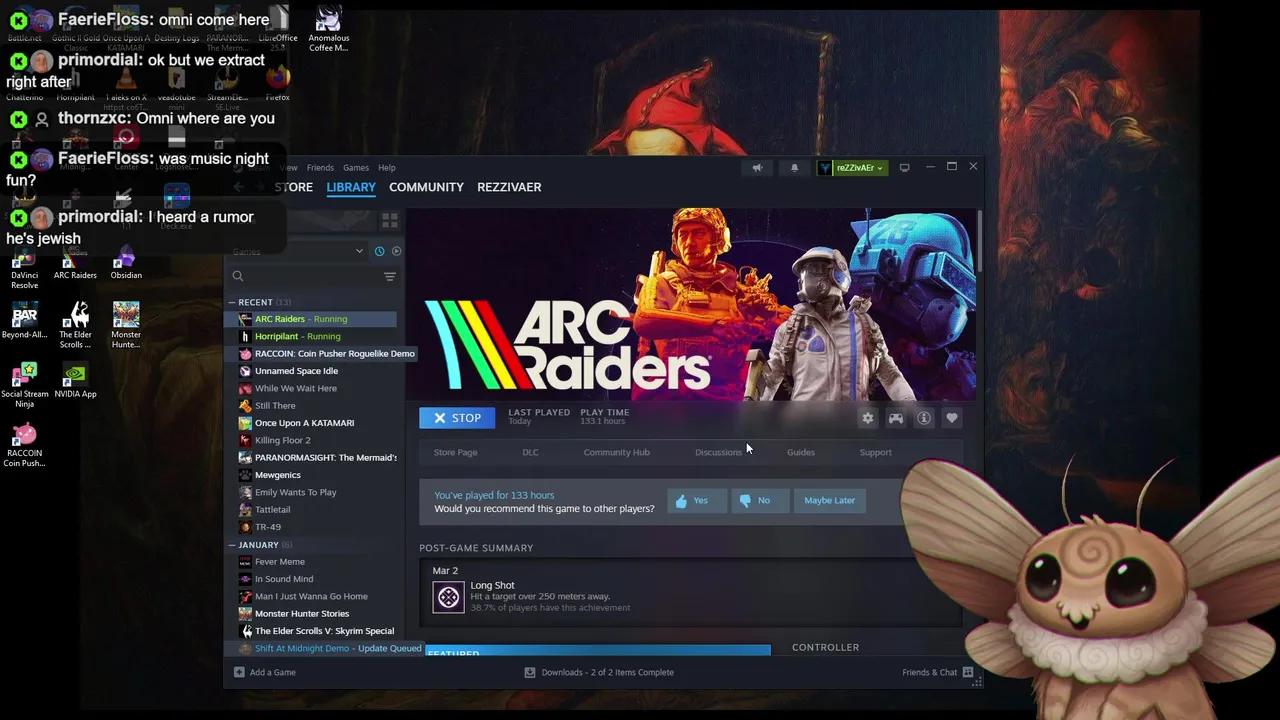The width and height of the screenshot is (1280, 720).
Task: Select Unnamed Space Idle game
Action: 311,371
